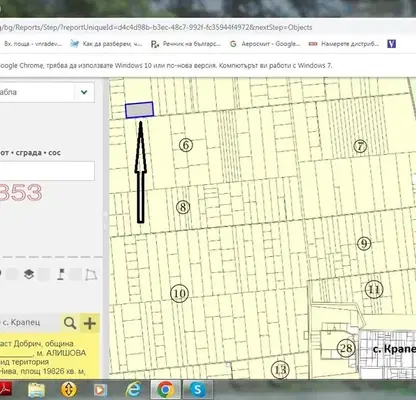
Task: Open the media player taskbar icon
Action: [x=100, y=389]
